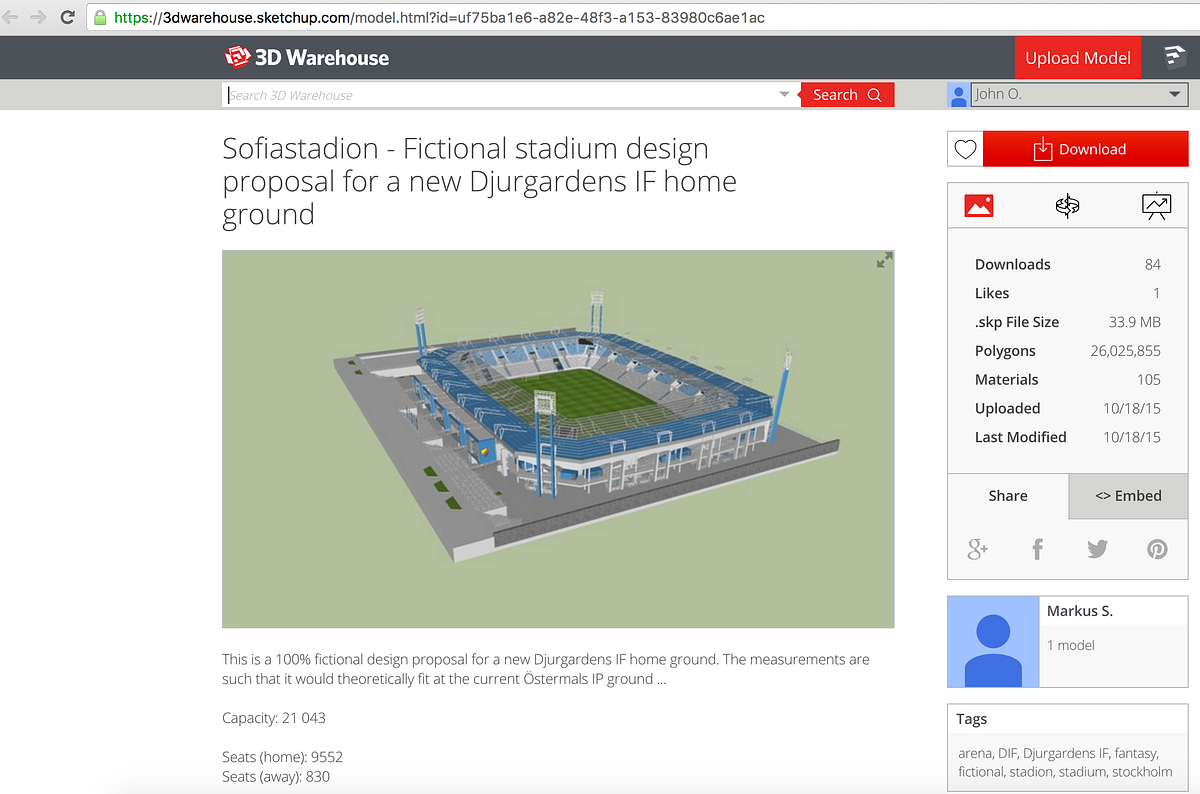The image size is (1200, 794).
Task: Click the stockholm tag
Action: click(1140, 772)
